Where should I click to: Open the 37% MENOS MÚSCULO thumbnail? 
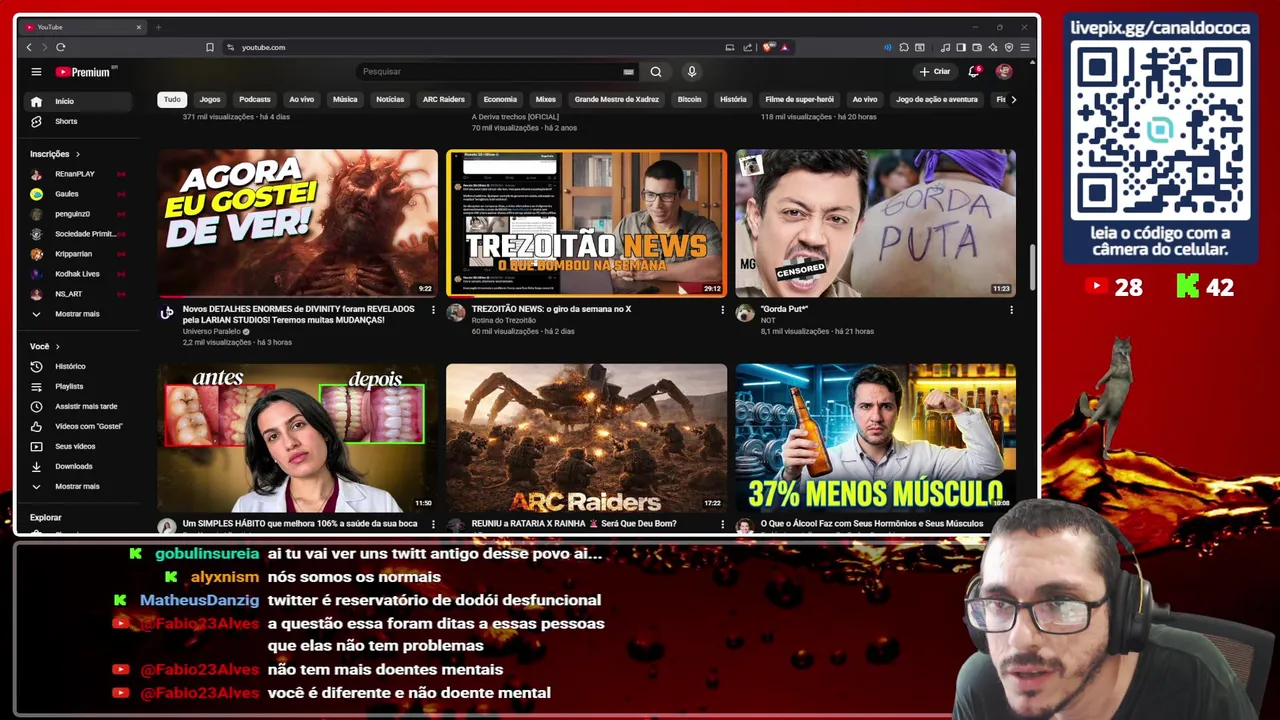(875, 438)
